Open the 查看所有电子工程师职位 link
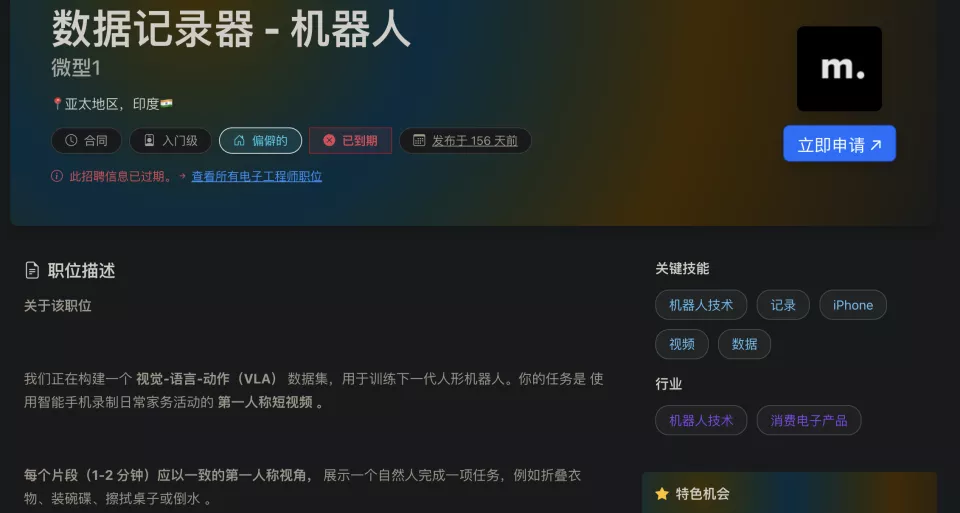The image size is (960, 513). pos(257,176)
